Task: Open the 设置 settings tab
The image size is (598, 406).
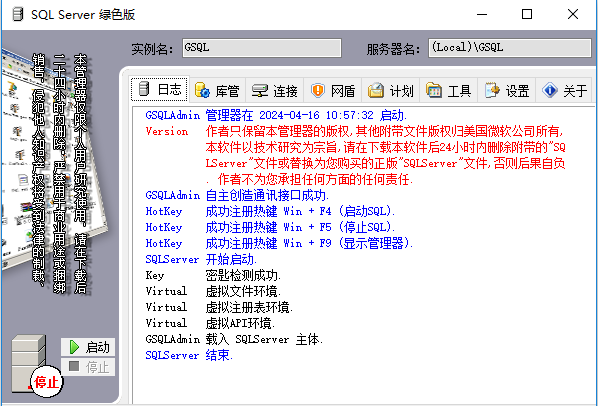Action: (507, 91)
